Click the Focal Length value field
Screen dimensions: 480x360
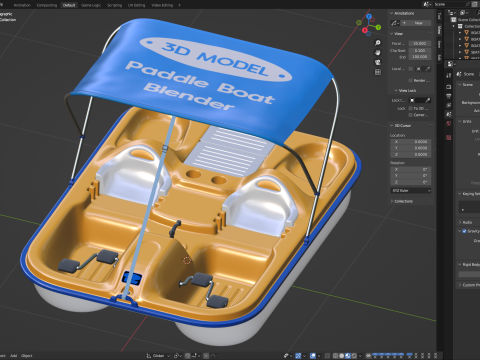pyautogui.click(x=420, y=43)
